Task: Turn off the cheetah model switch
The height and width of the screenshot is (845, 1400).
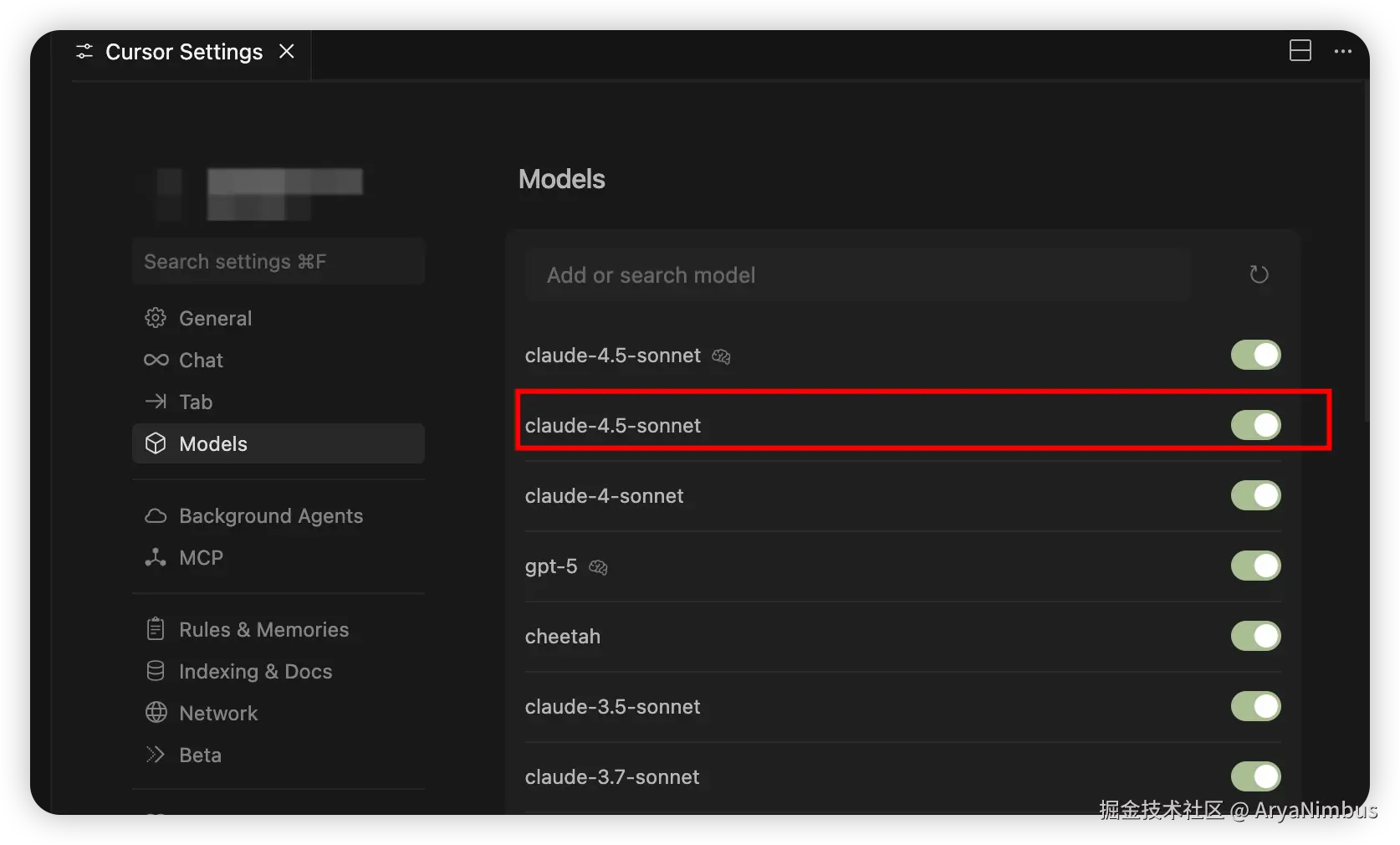Action: (x=1255, y=636)
